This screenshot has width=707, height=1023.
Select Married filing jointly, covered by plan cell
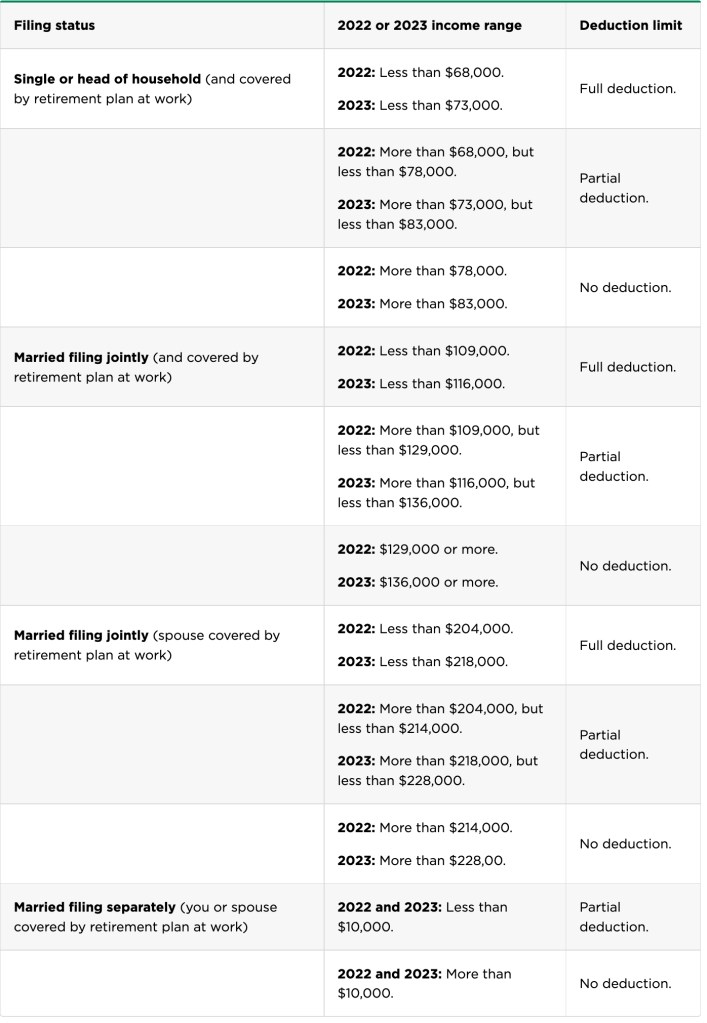click(x=136, y=367)
